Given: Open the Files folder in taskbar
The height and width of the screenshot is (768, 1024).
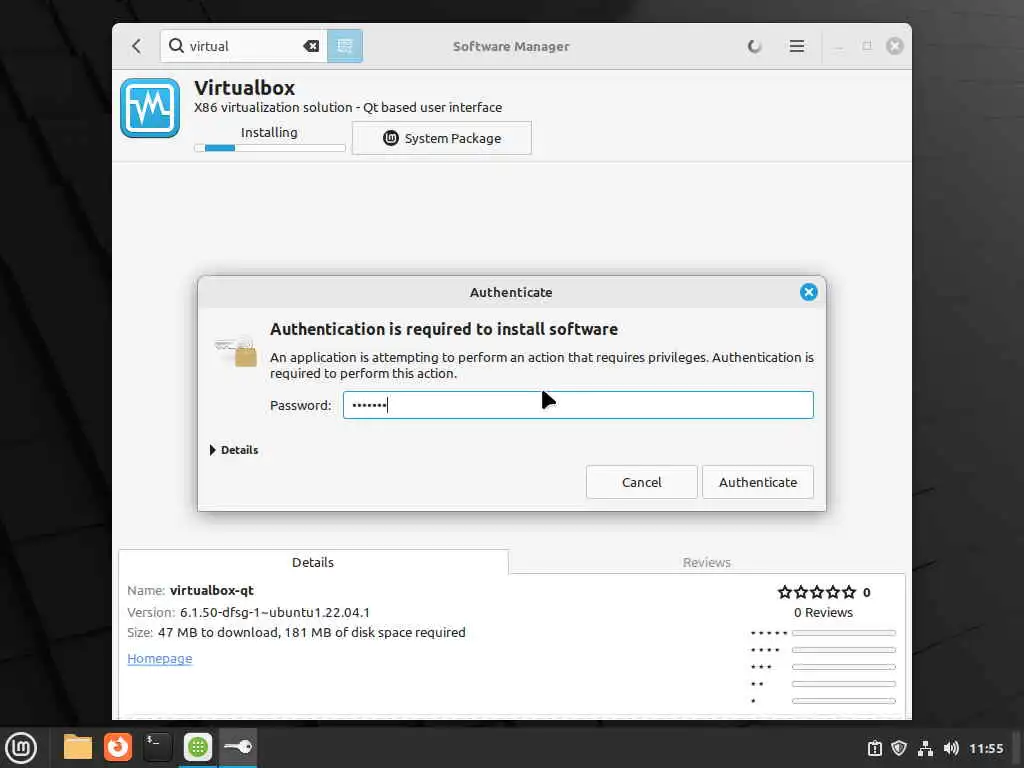Looking at the screenshot, I should pyautogui.click(x=77, y=747).
